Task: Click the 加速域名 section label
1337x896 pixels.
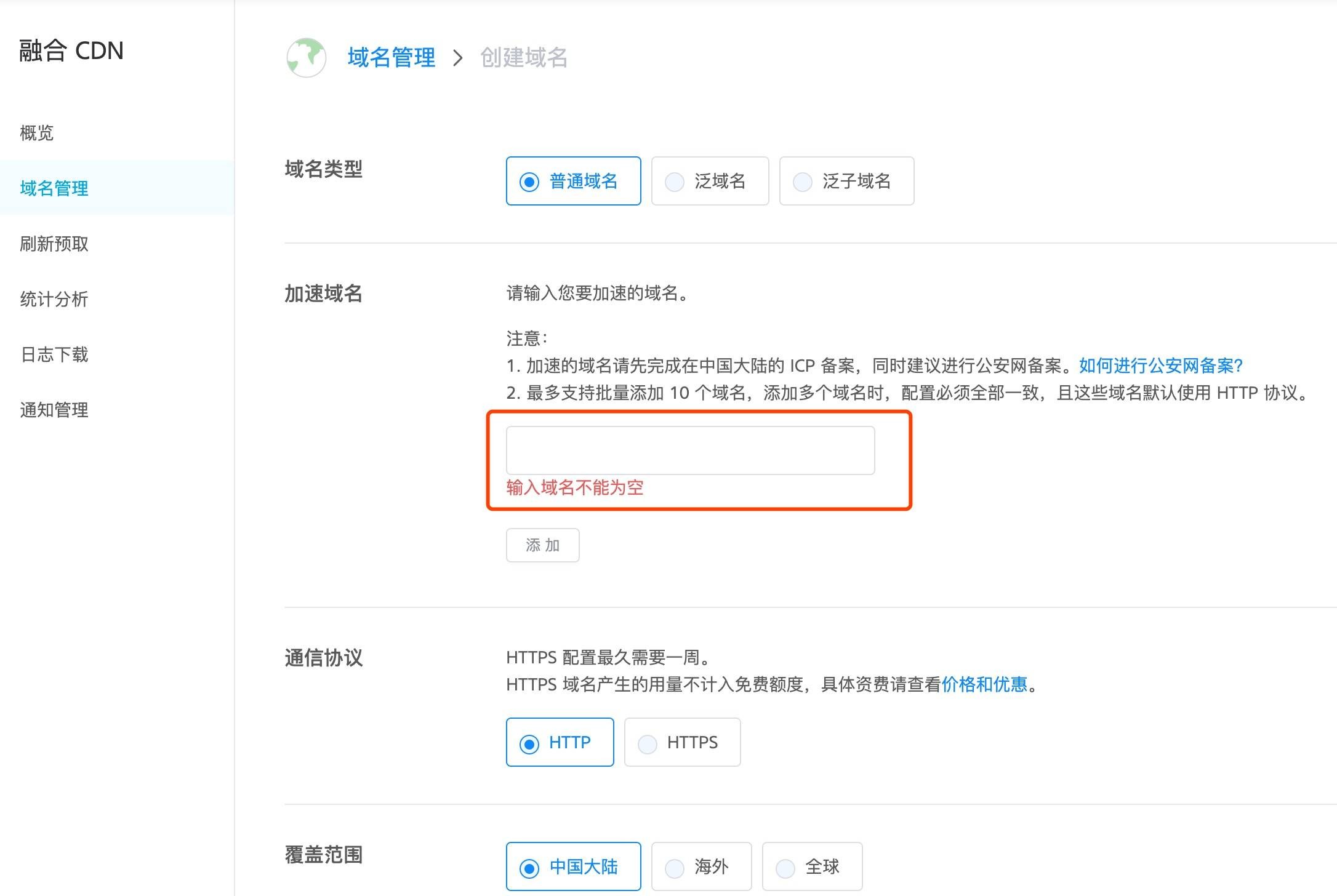Action: (x=324, y=294)
